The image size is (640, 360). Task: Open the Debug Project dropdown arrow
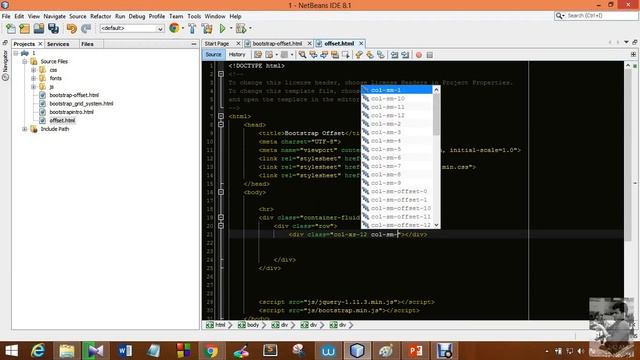click(250, 28)
